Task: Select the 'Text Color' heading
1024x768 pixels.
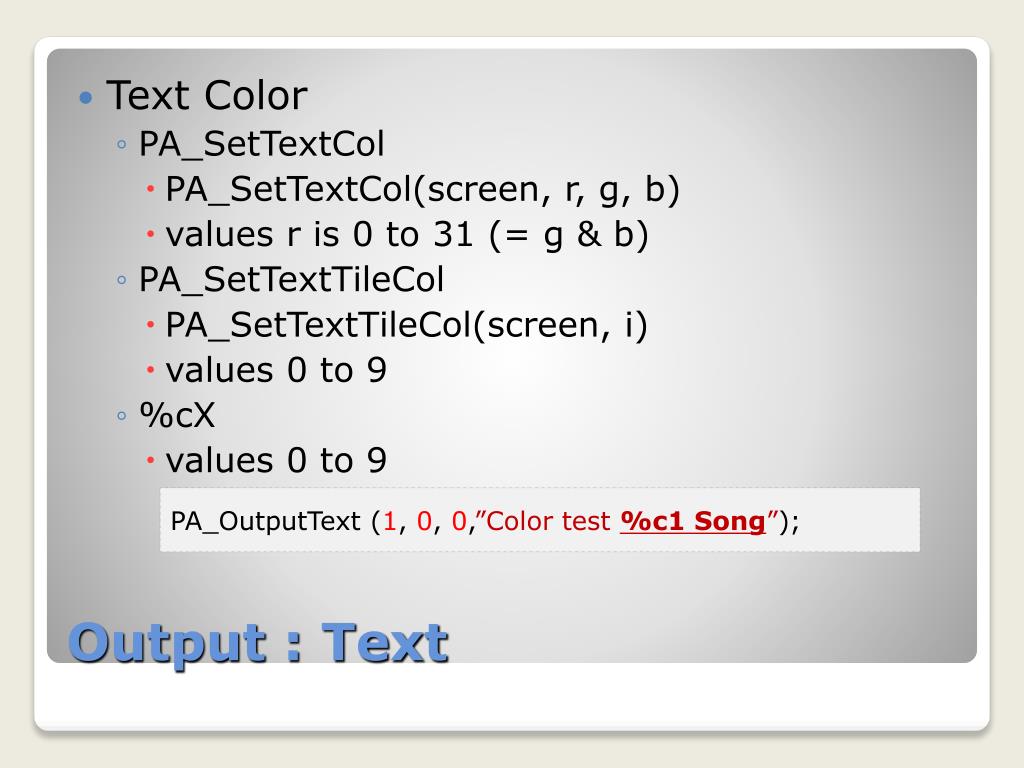Action: pos(206,95)
